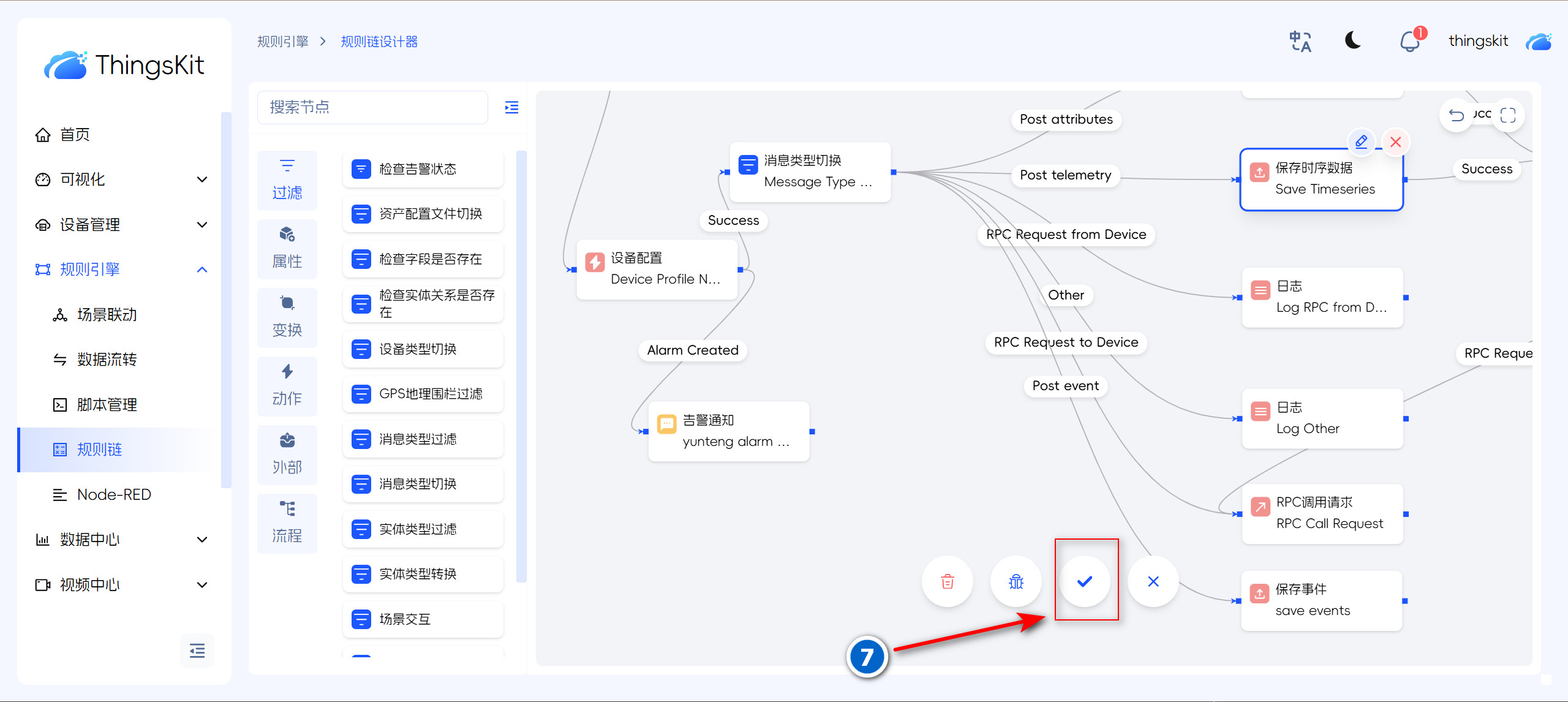The width and height of the screenshot is (1568, 702).
Task: Select the GPS地理围栏过滤 node
Action: point(423,394)
